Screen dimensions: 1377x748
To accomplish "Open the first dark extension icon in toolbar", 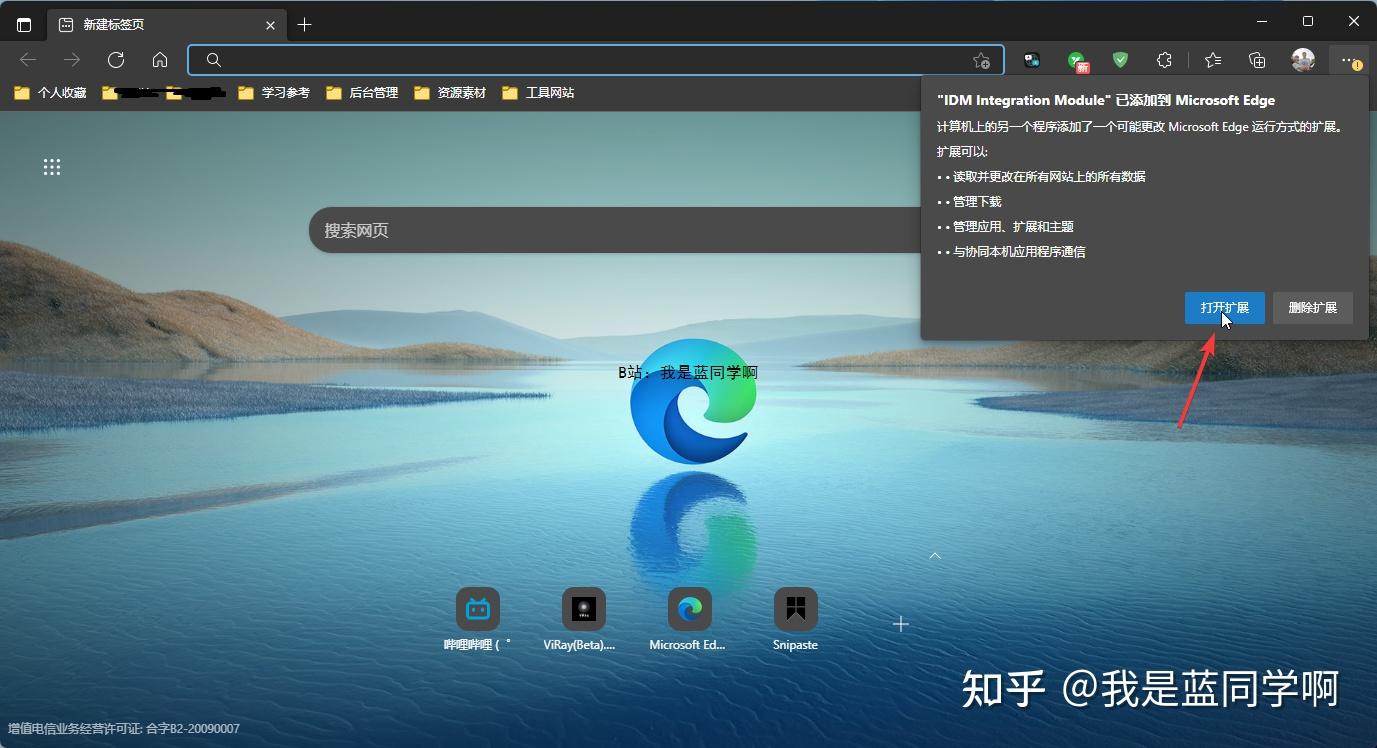I will (1032, 60).
